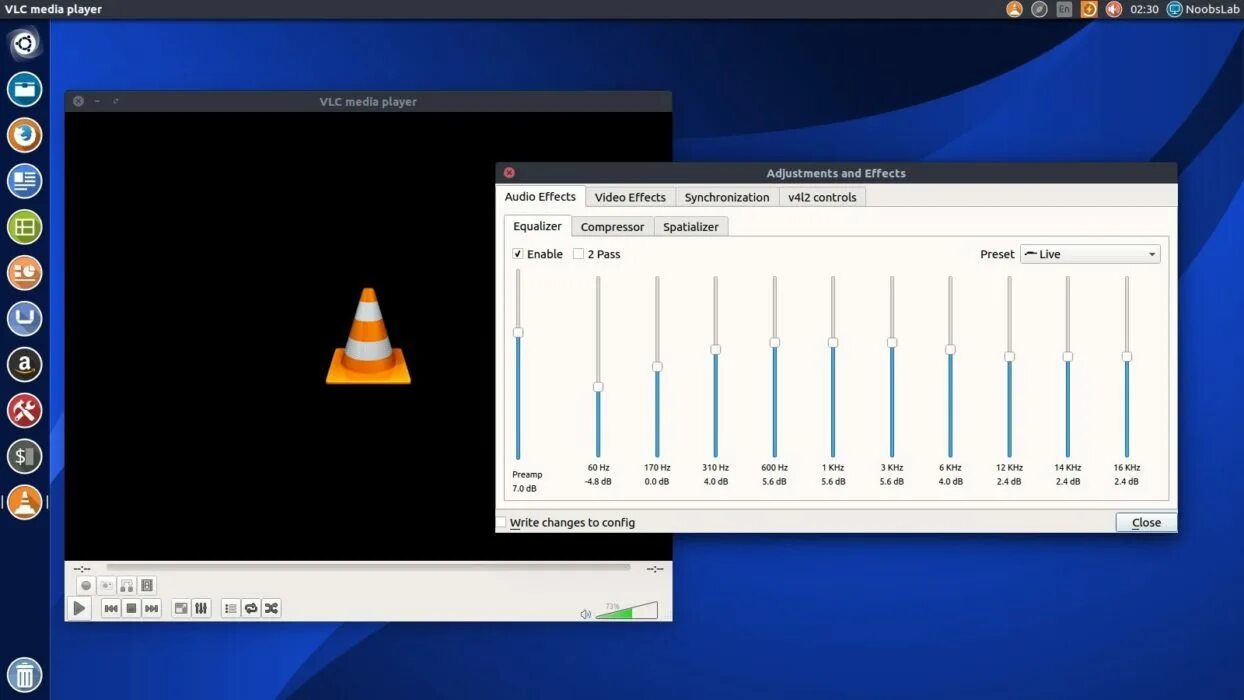Open the NoobsLab session menu
This screenshot has height=700, width=1244.
coord(1204,9)
